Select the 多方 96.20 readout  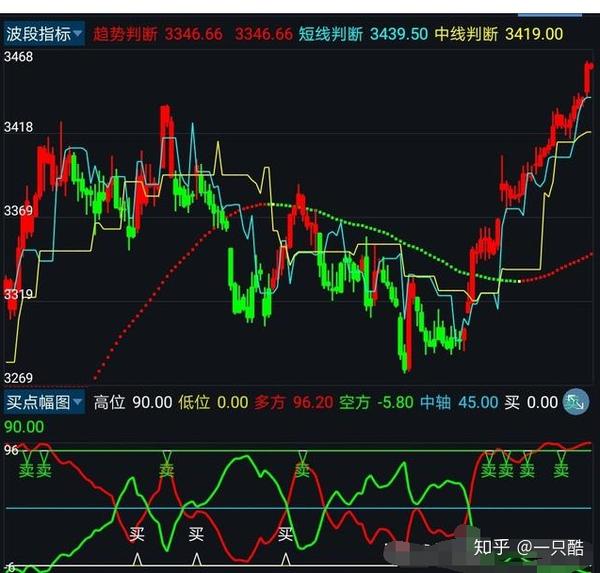coord(293,402)
